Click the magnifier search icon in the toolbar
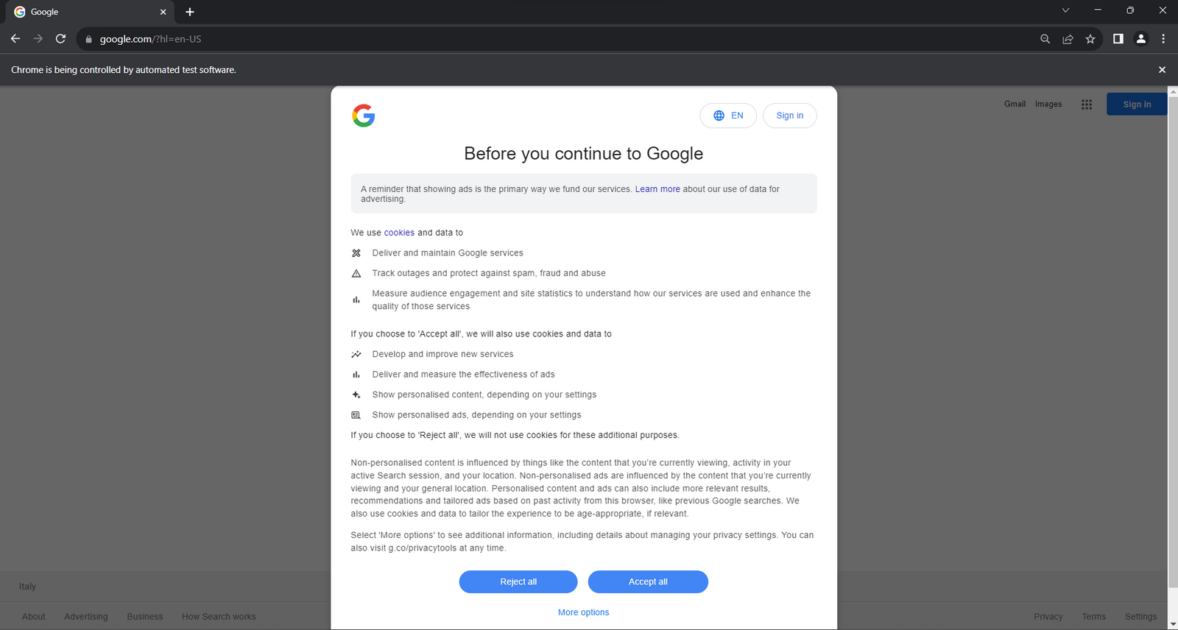The height and width of the screenshot is (630, 1178). coord(1045,39)
